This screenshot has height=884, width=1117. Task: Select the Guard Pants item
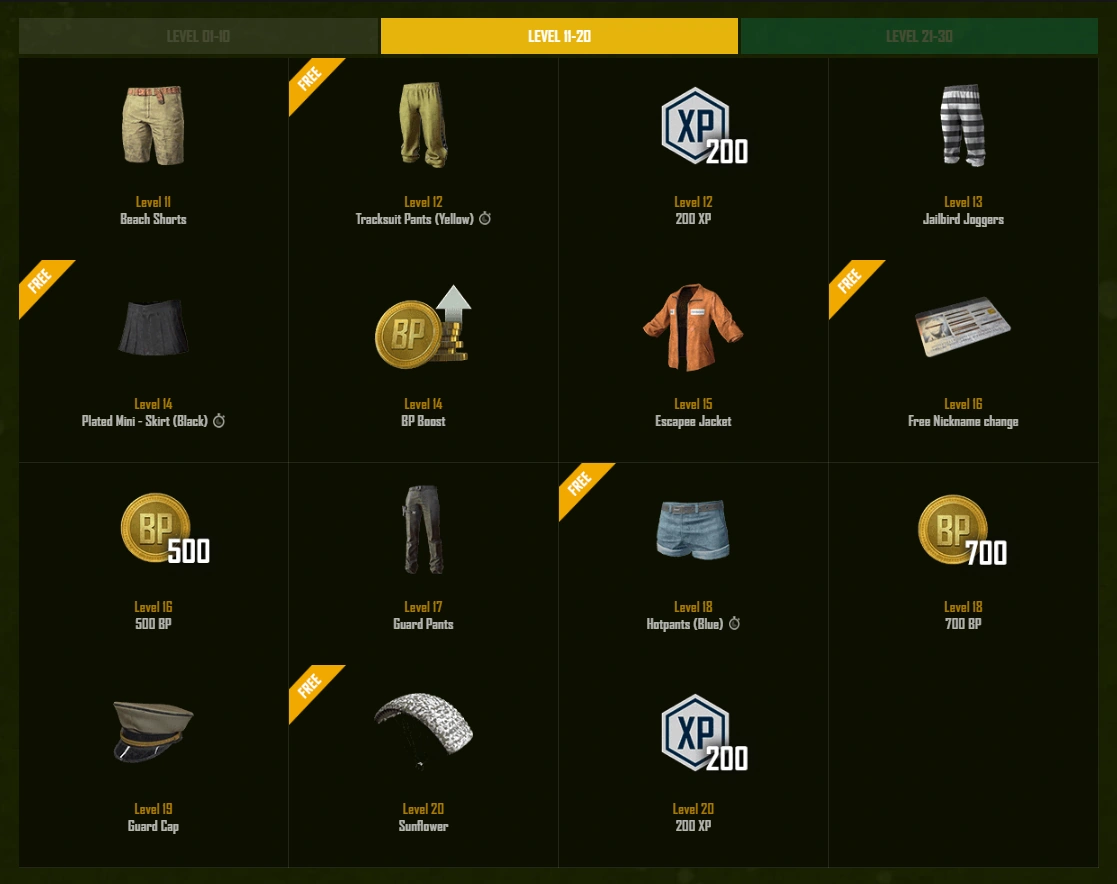(423, 529)
